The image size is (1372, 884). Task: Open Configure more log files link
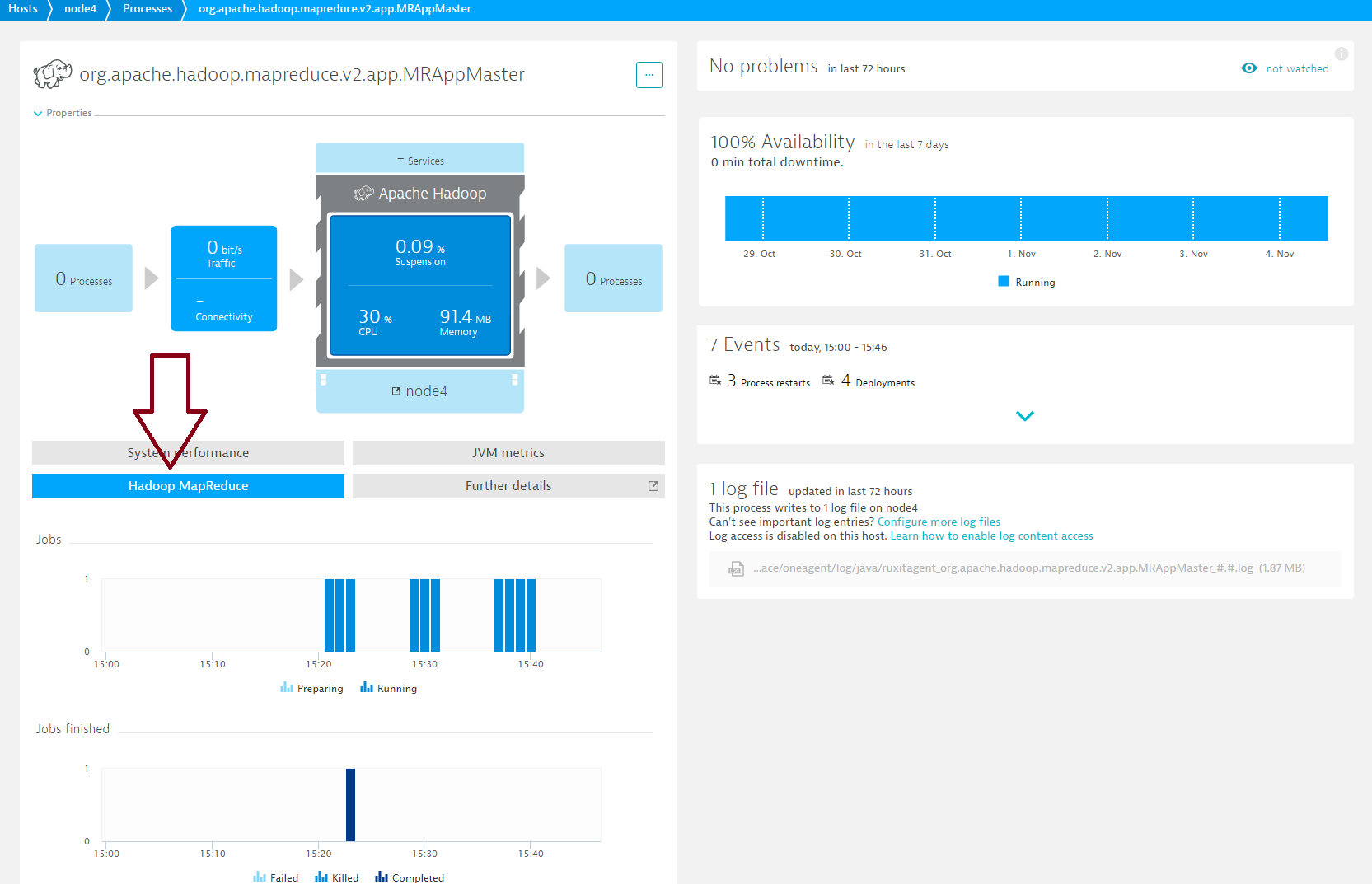pyautogui.click(x=939, y=522)
